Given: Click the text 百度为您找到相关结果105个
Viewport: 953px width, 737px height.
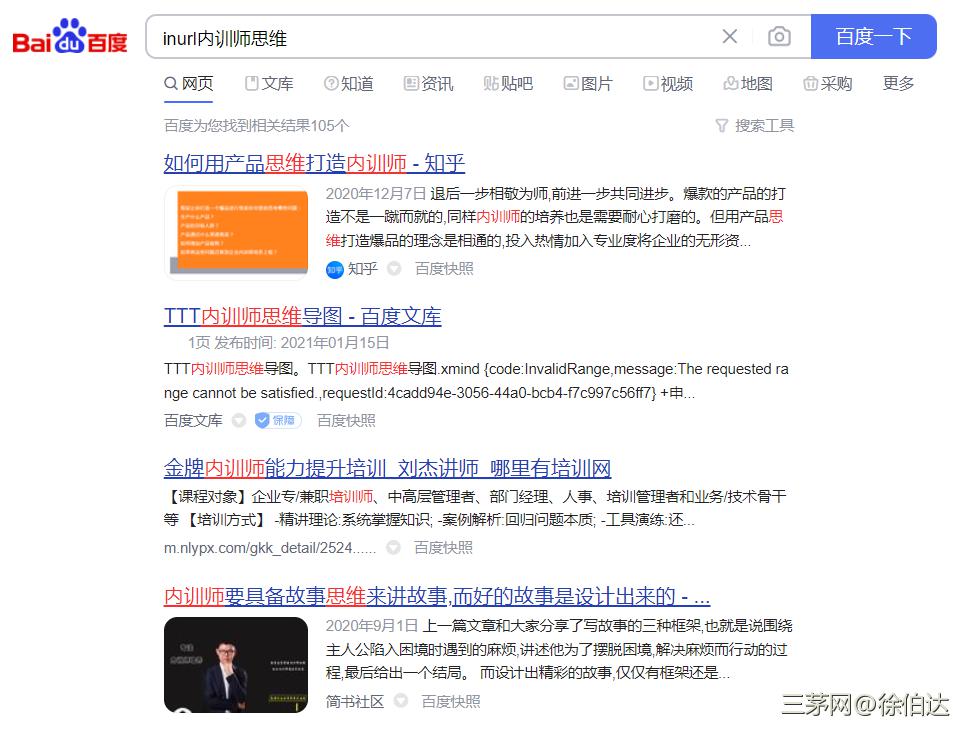Looking at the screenshot, I should click(256, 126).
